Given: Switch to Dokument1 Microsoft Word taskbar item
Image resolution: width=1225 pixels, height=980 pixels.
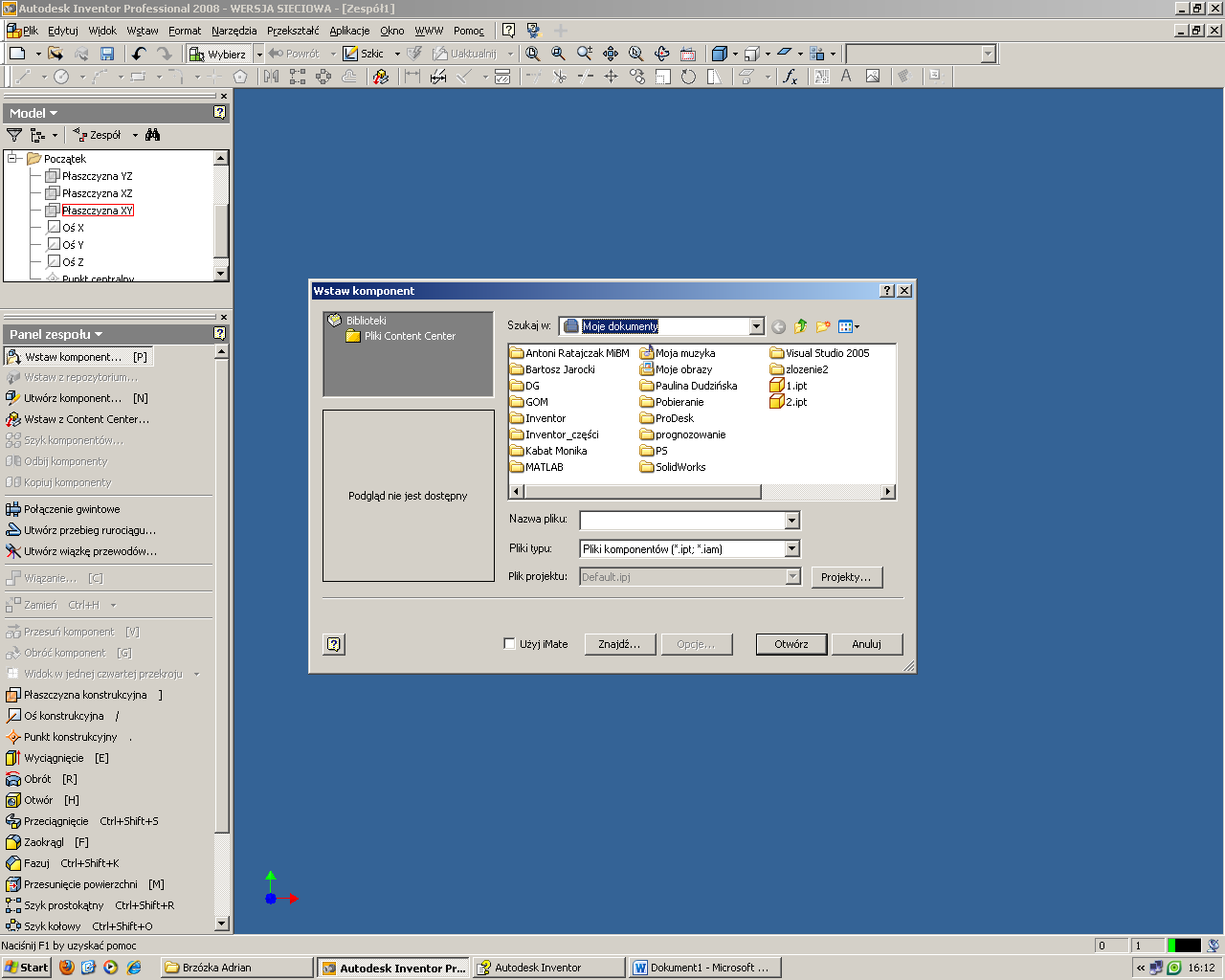Looking at the screenshot, I should coord(705,968).
